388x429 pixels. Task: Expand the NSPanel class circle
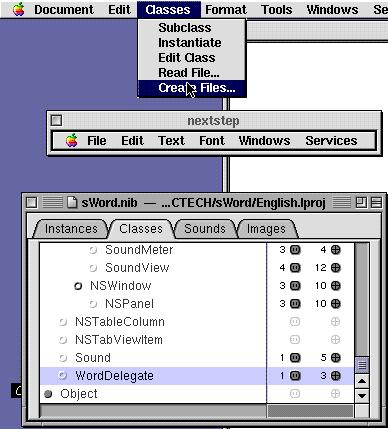93,304
